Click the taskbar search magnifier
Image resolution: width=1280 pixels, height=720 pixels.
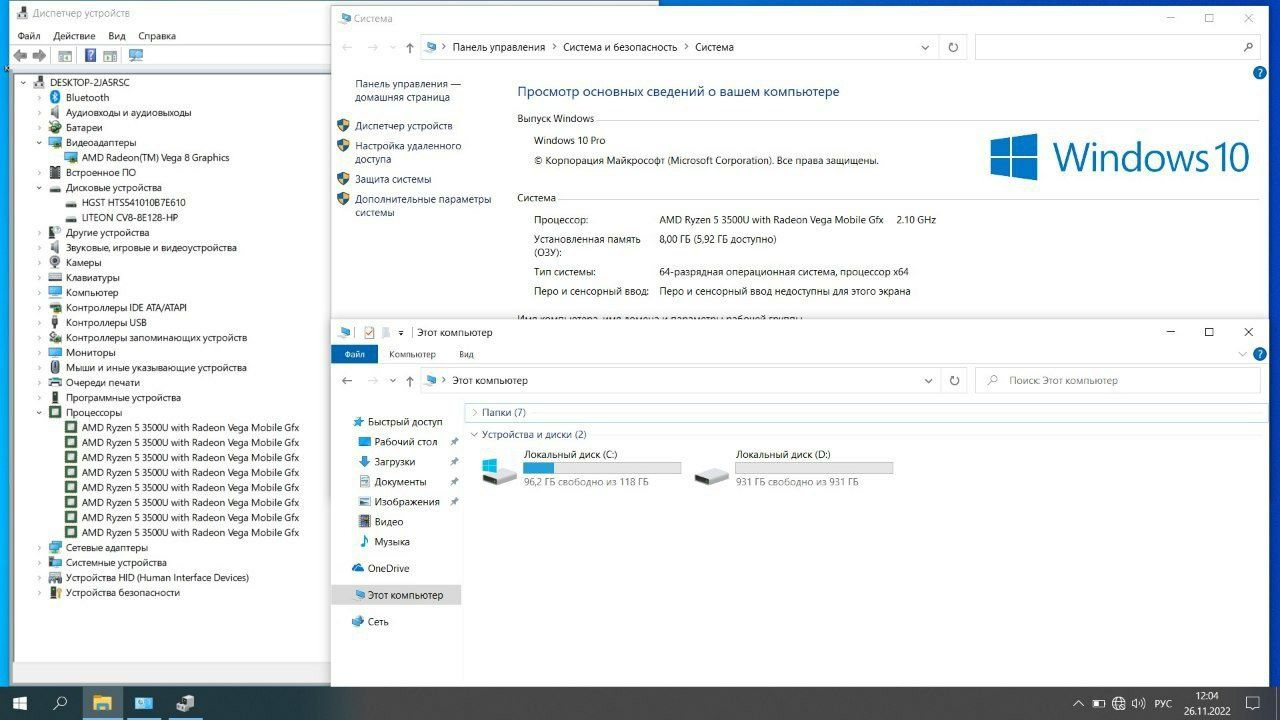point(60,703)
